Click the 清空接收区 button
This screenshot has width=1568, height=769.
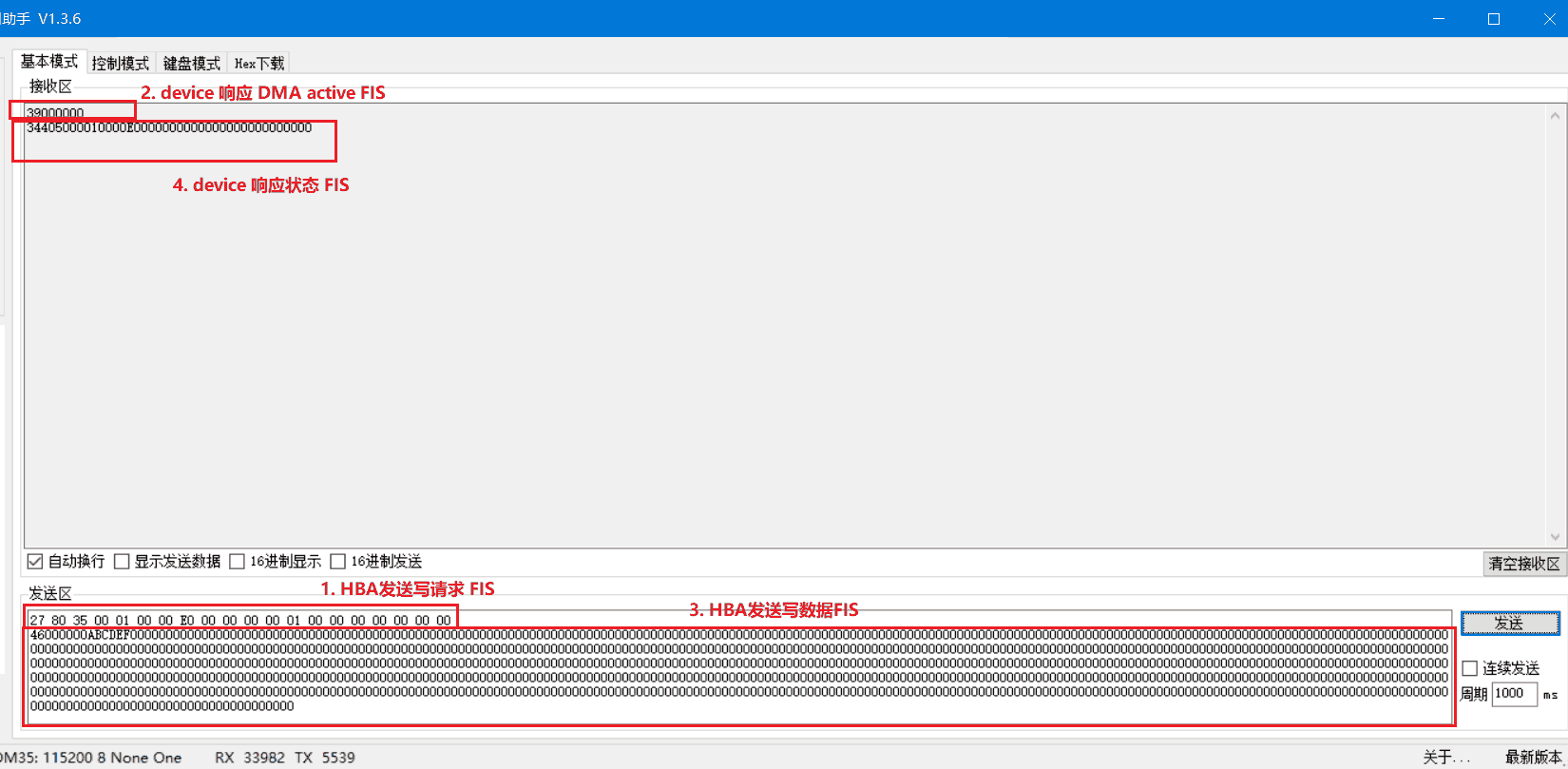pyautogui.click(x=1524, y=564)
